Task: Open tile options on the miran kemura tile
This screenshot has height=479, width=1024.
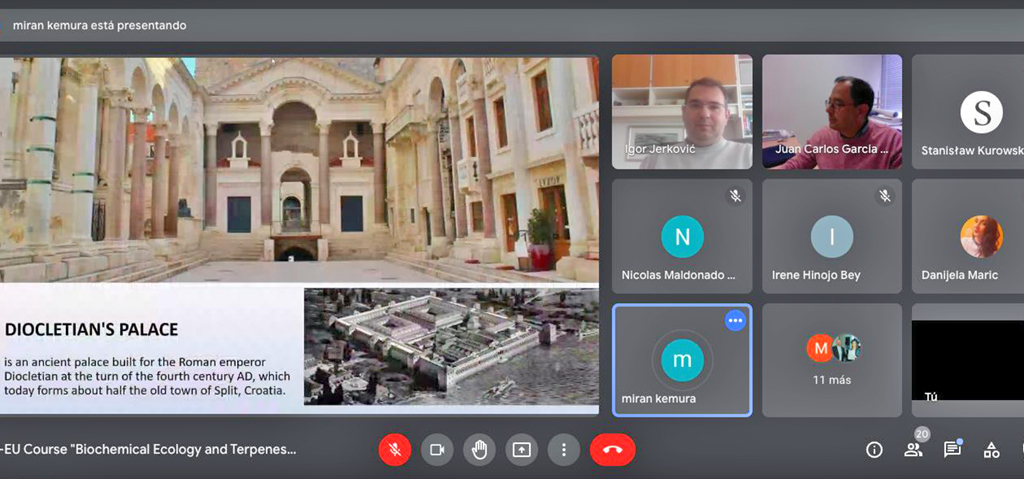Action: click(735, 321)
